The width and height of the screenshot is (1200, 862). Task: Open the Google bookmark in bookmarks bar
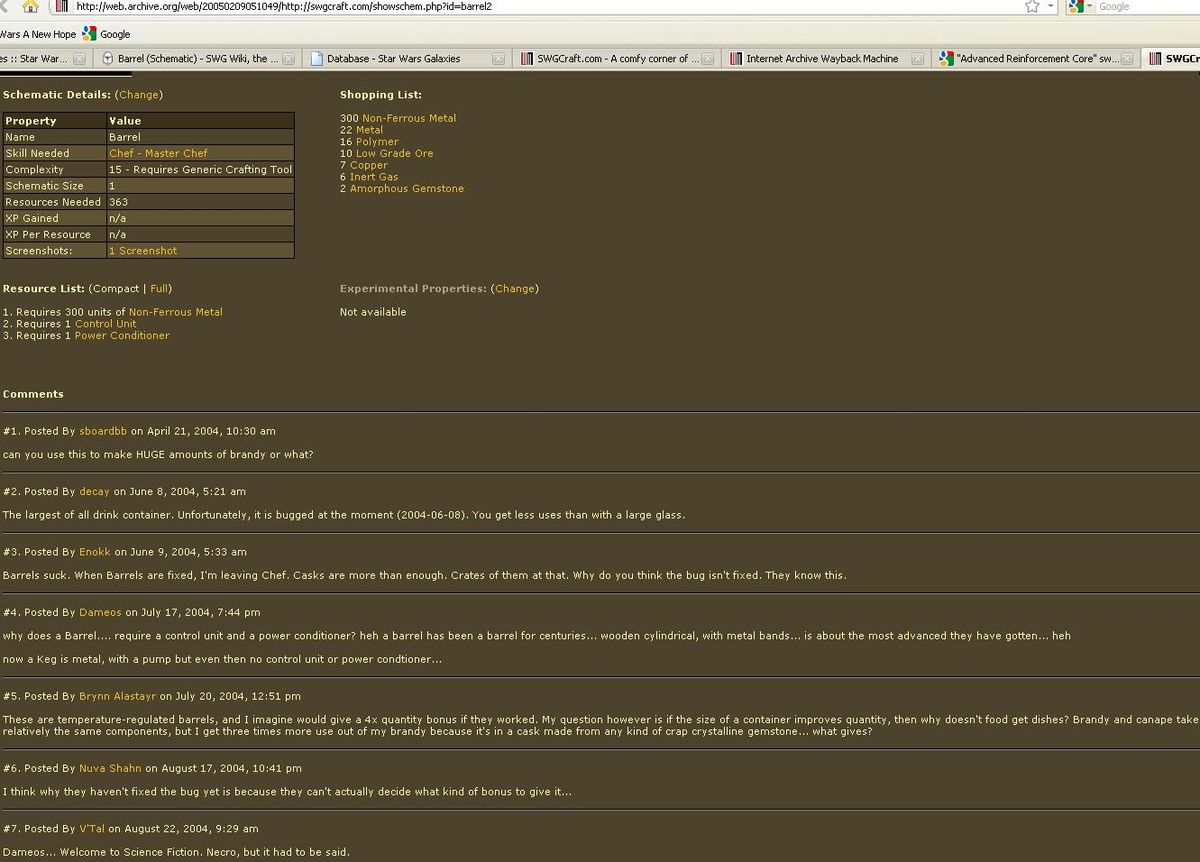click(x=106, y=34)
